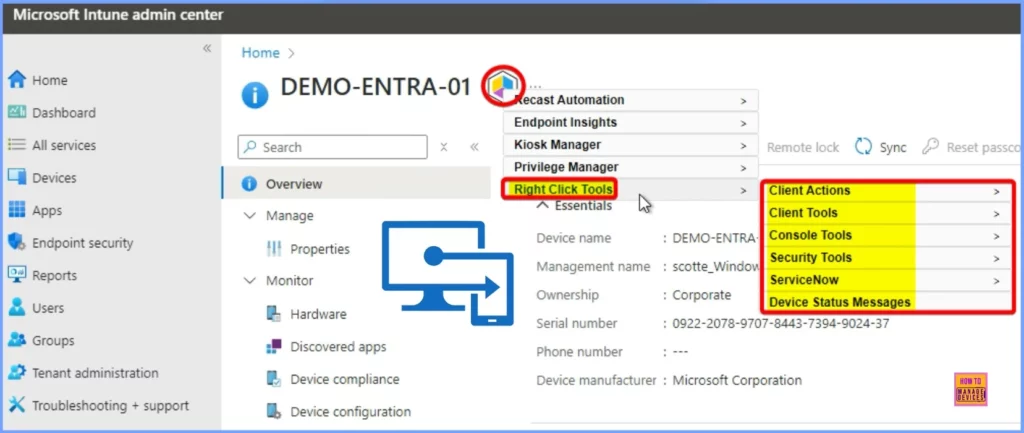
Task: Open the more options ellipsis near title
Action: coord(536,85)
